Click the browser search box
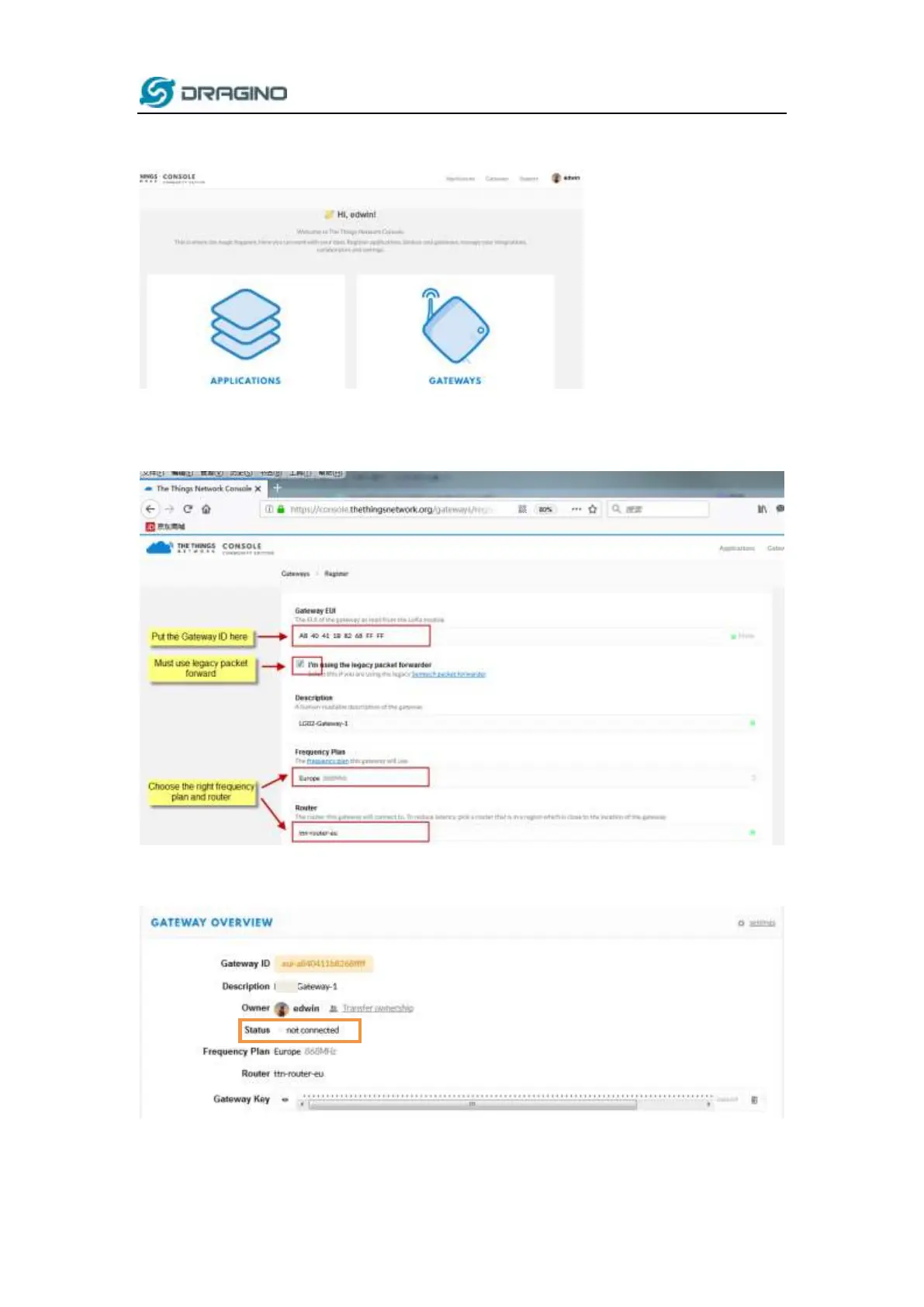 click(x=658, y=509)
